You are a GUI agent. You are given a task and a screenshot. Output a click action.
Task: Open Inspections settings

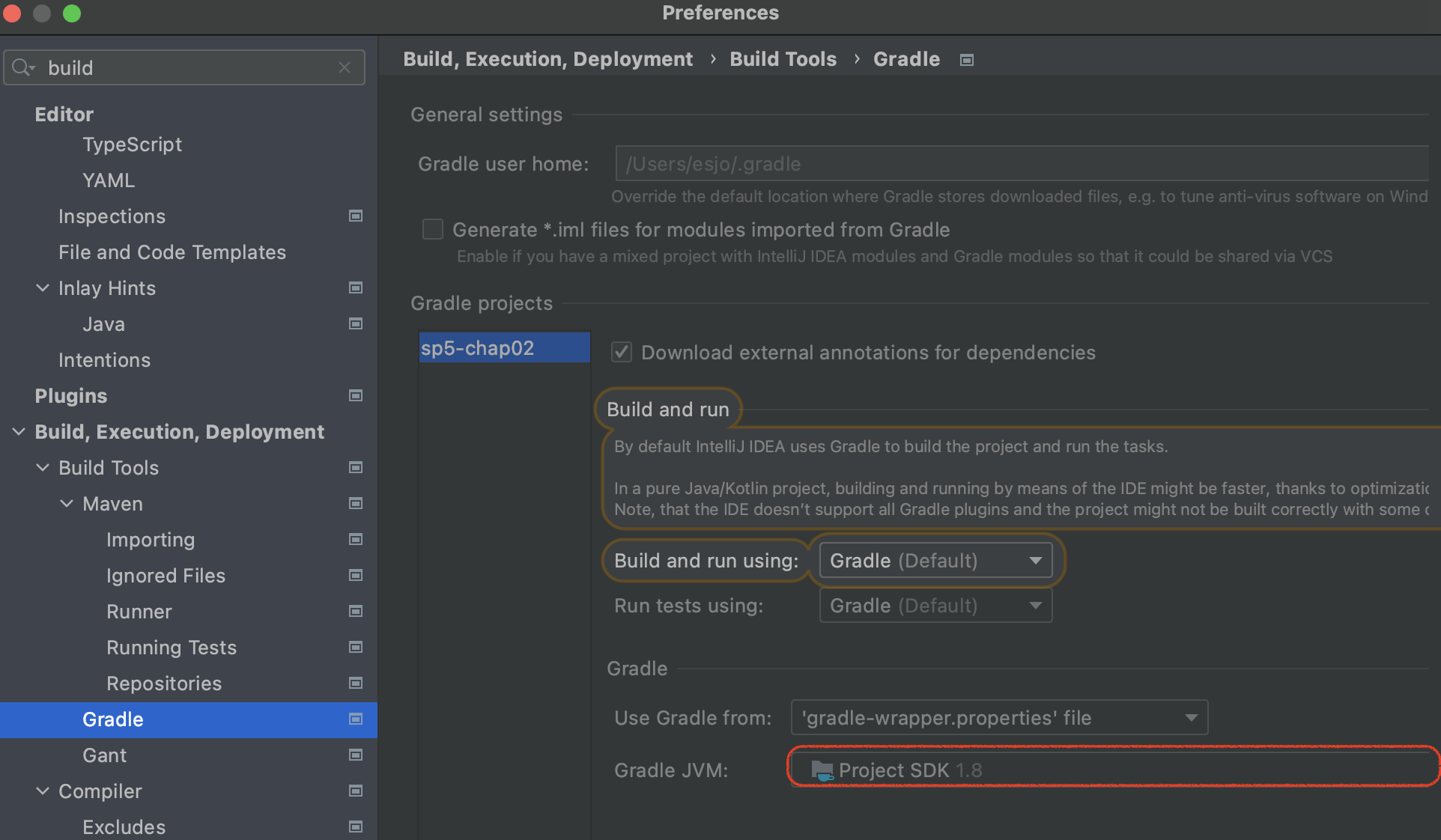(x=112, y=216)
